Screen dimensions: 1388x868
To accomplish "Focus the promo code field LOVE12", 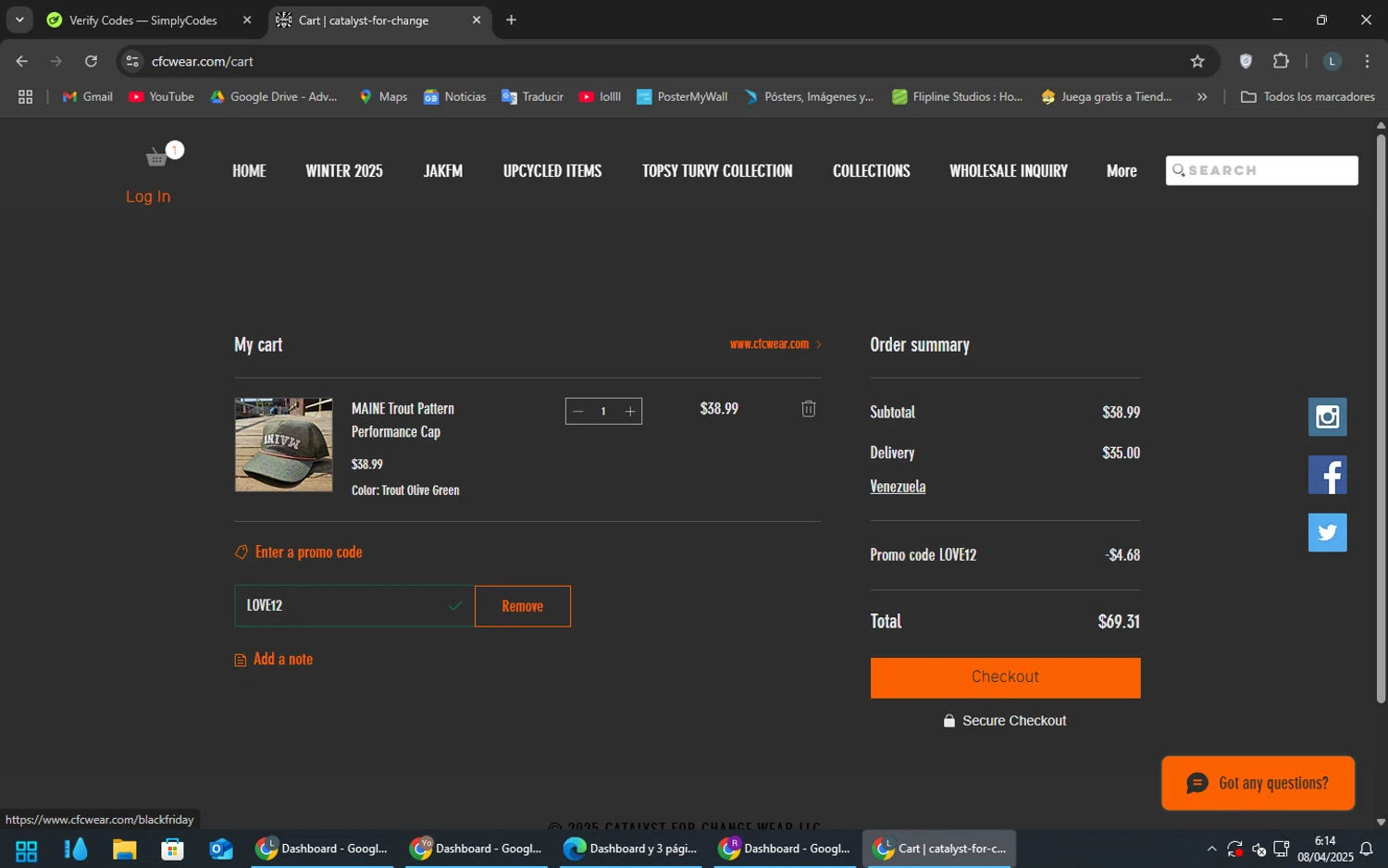I will coord(354,606).
